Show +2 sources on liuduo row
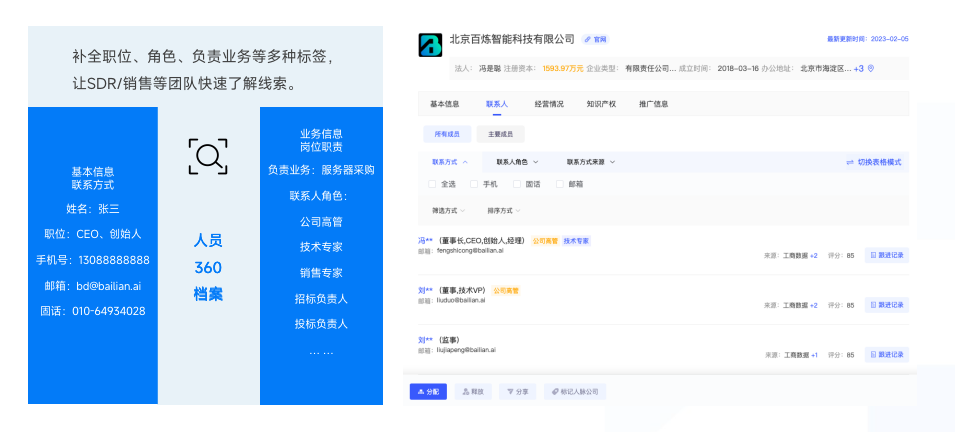955x432 pixels. point(814,305)
